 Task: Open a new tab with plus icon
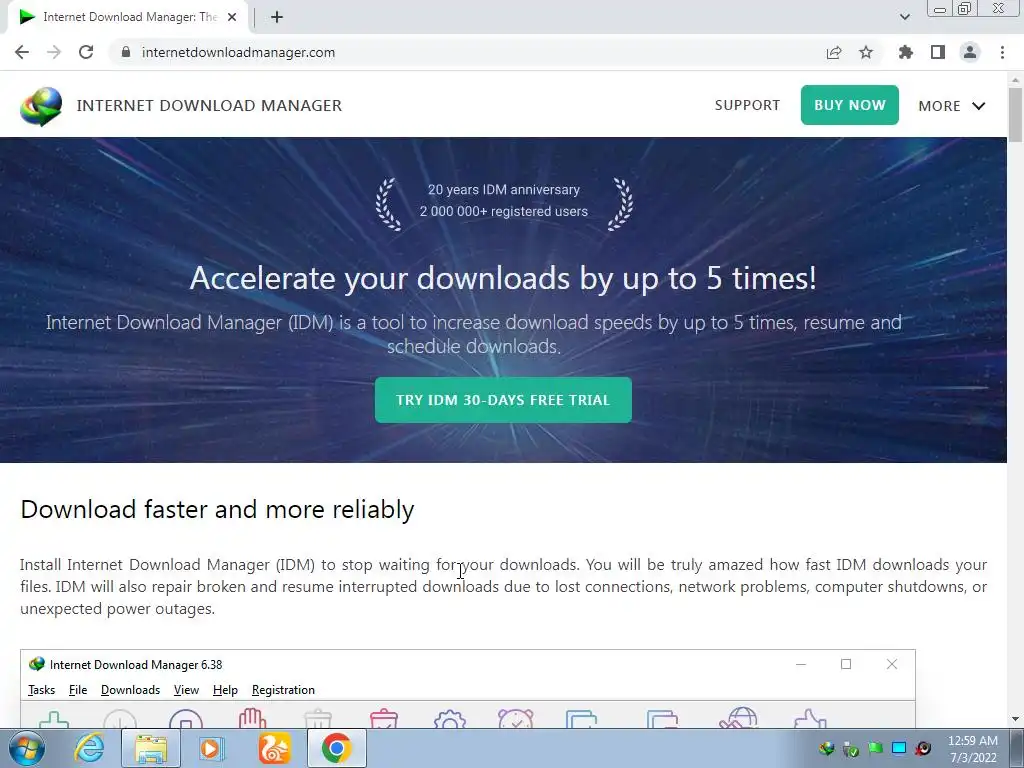tap(277, 17)
